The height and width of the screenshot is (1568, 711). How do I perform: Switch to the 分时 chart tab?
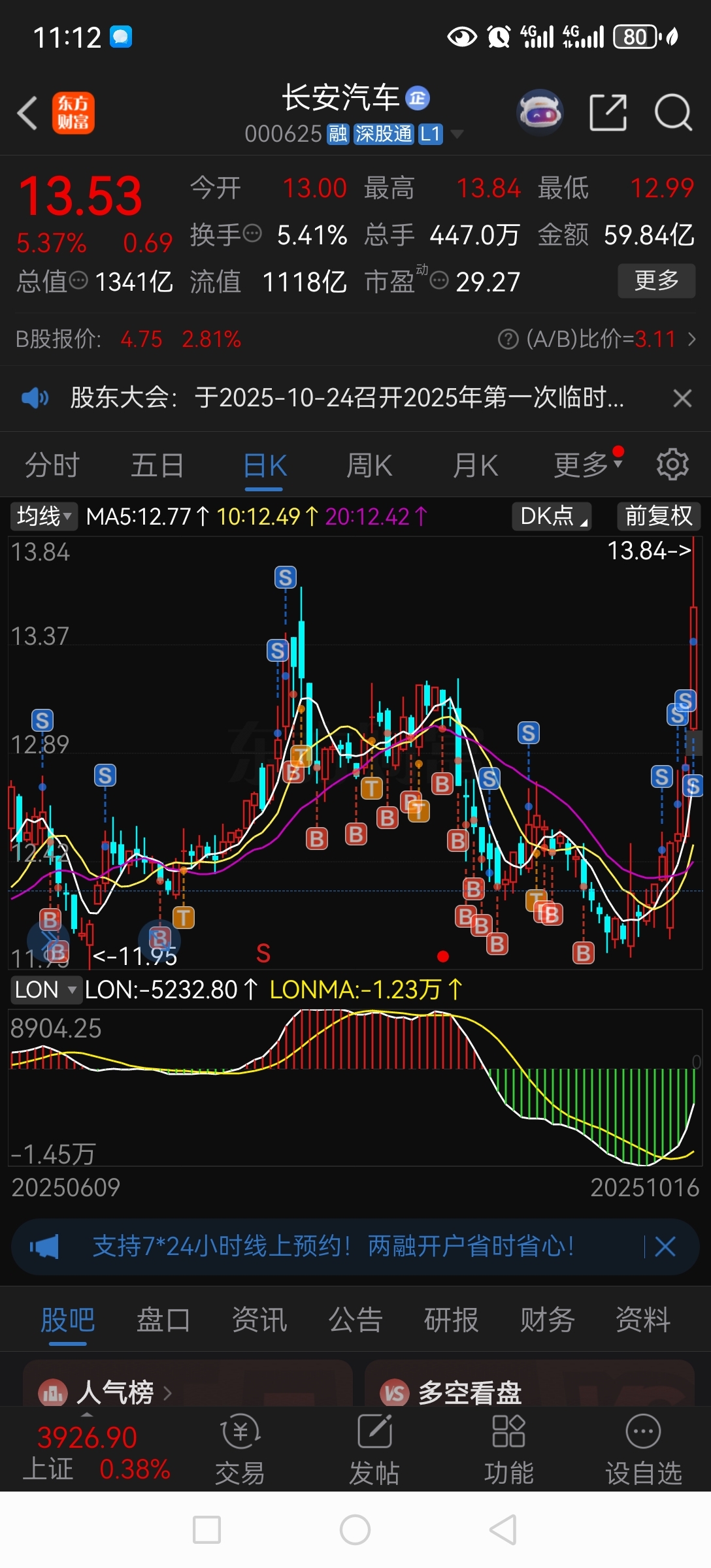tap(52, 466)
